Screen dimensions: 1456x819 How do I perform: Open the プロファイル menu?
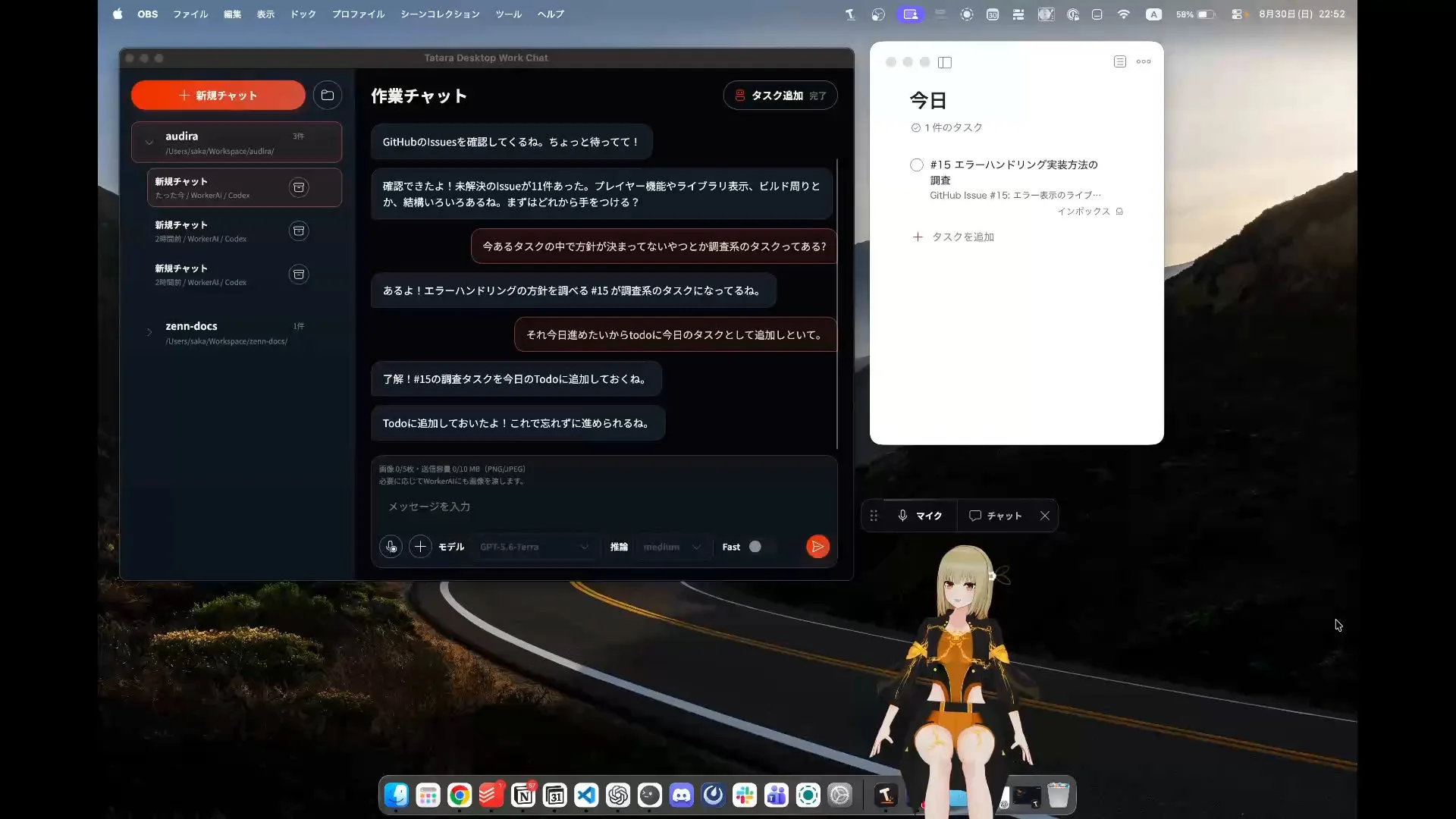(358, 14)
